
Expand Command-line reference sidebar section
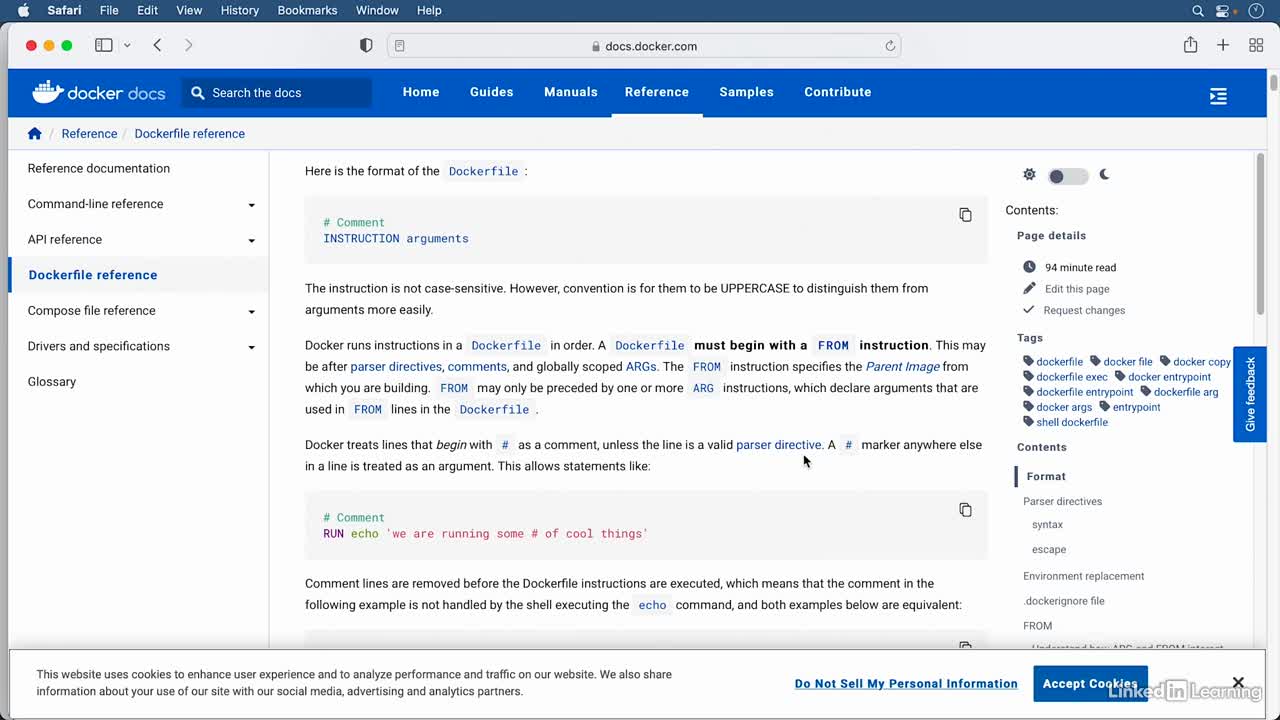tap(251, 205)
